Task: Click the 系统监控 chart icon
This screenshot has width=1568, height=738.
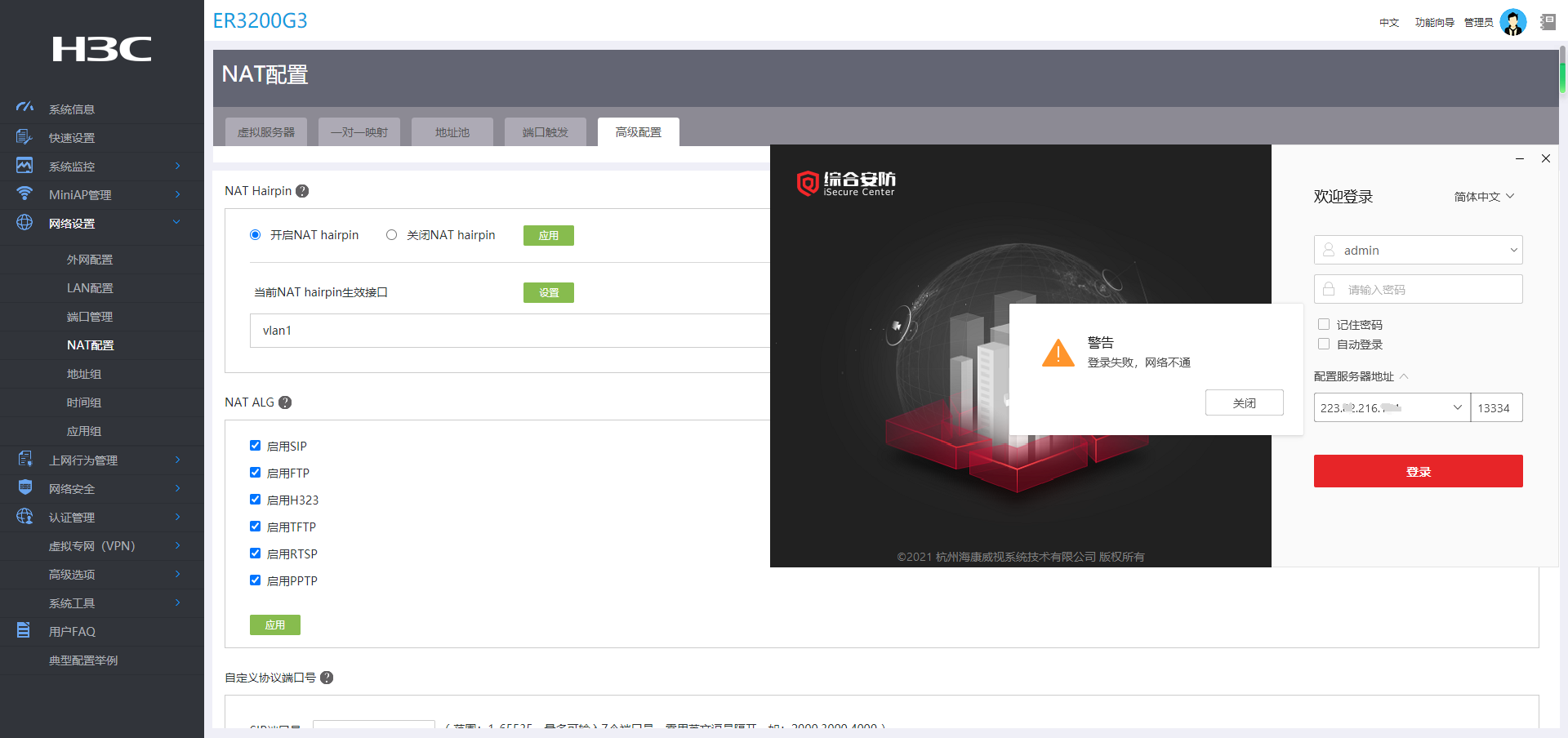Action: click(24, 166)
